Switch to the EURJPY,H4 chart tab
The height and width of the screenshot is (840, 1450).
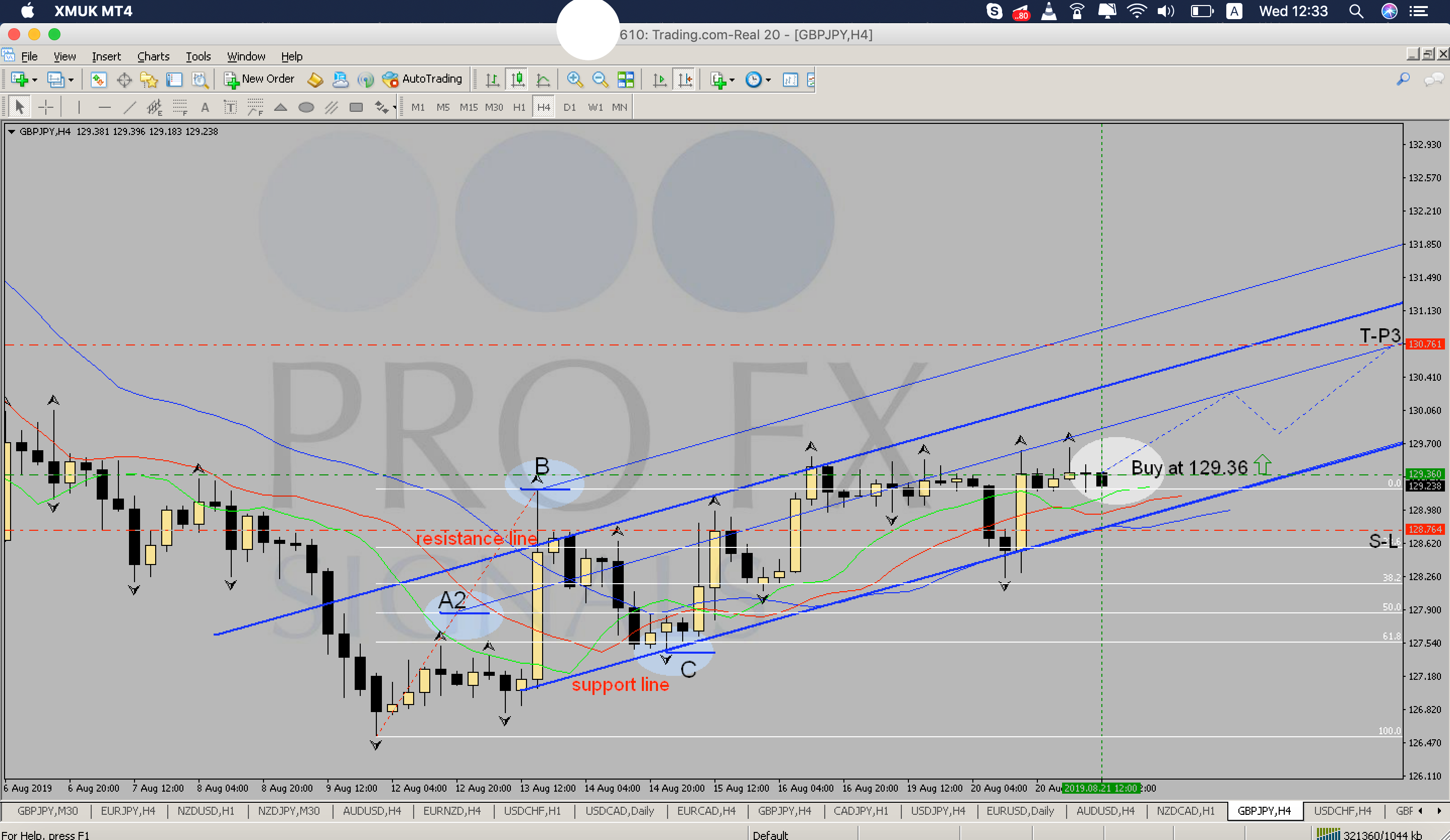pos(128,811)
